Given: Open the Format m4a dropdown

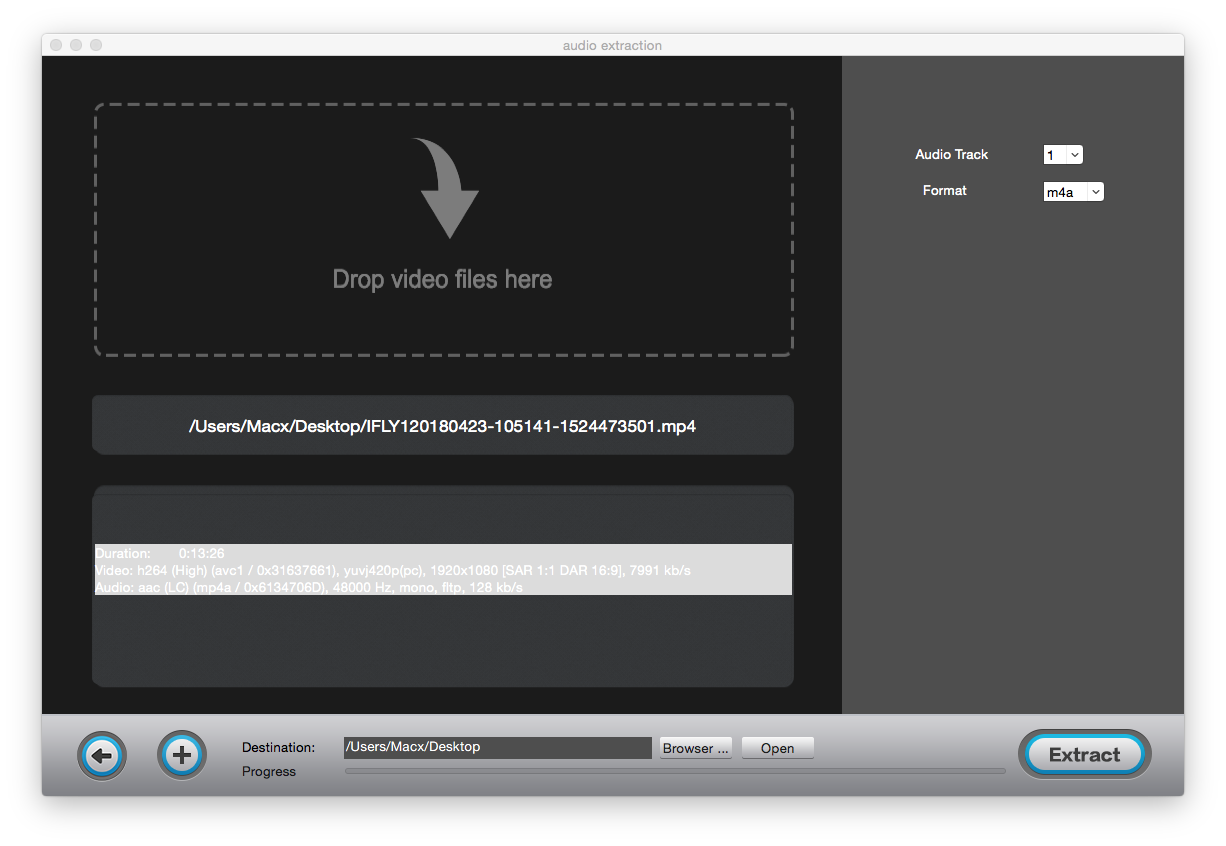Looking at the screenshot, I should pos(1074,192).
